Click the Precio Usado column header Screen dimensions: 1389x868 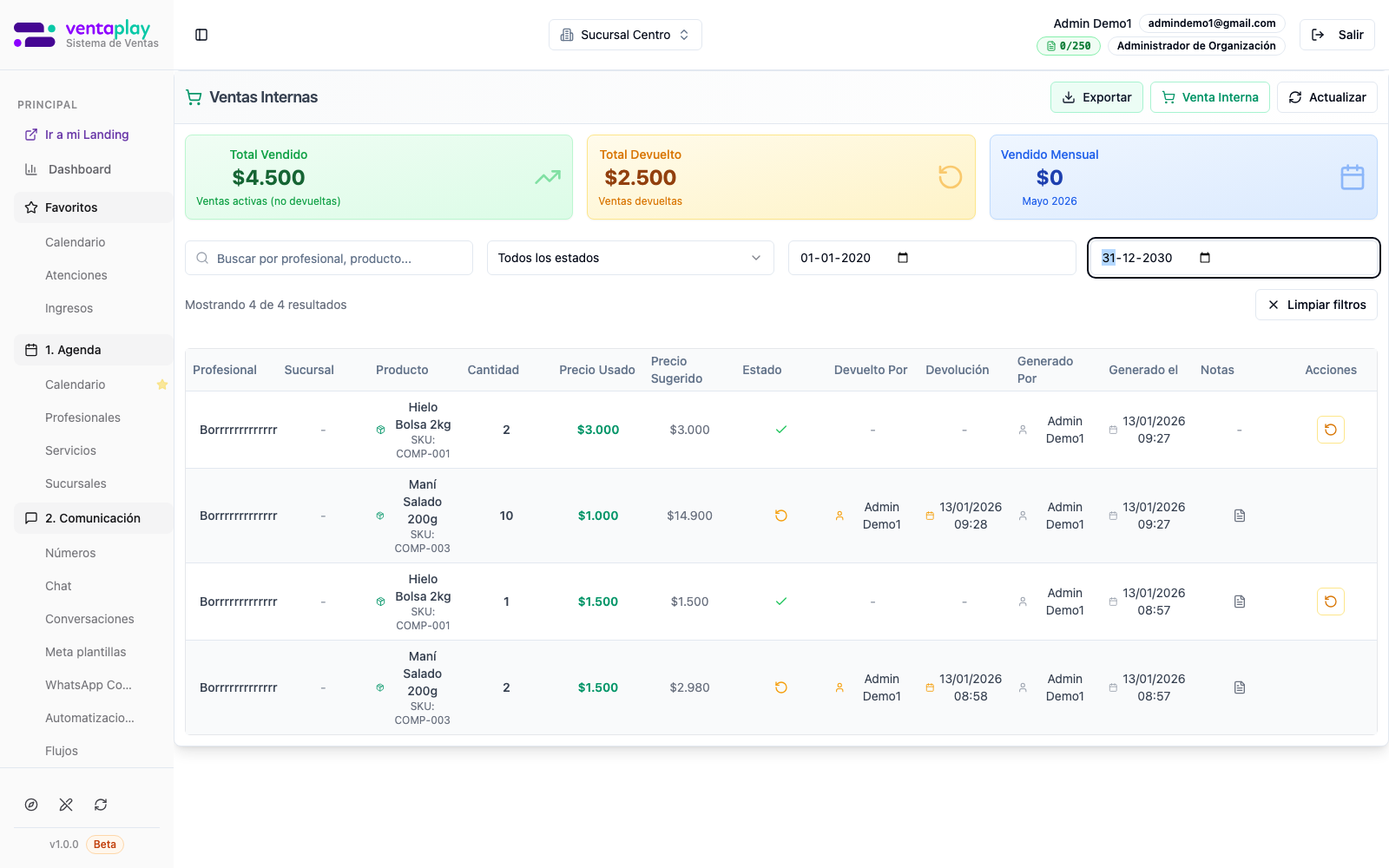pyautogui.click(x=597, y=370)
